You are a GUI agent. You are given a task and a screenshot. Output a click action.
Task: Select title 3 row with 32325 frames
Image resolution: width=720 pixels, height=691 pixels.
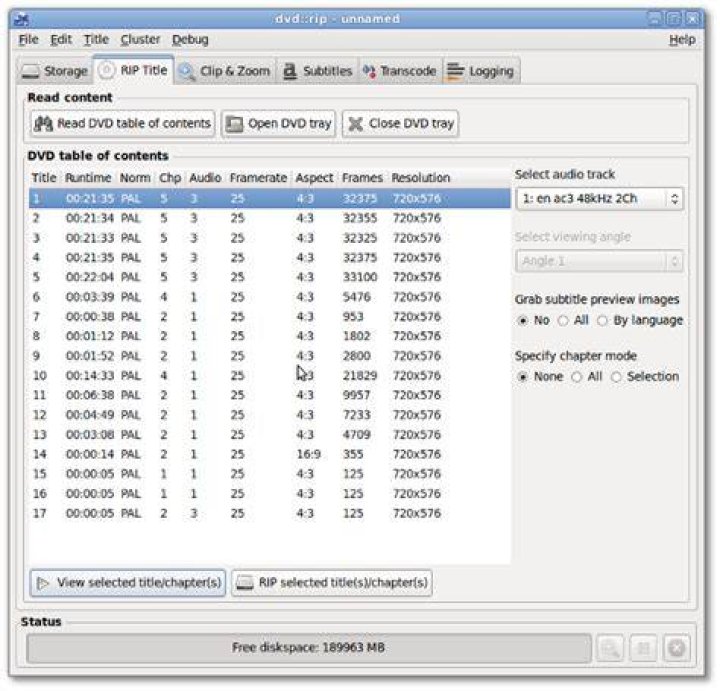(270, 238)
